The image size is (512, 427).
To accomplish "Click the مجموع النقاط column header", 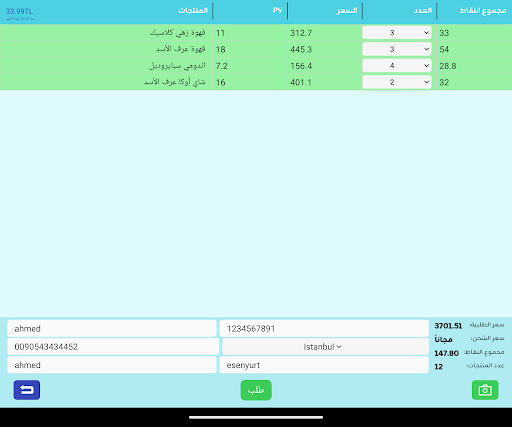I will tap(483, 11).
